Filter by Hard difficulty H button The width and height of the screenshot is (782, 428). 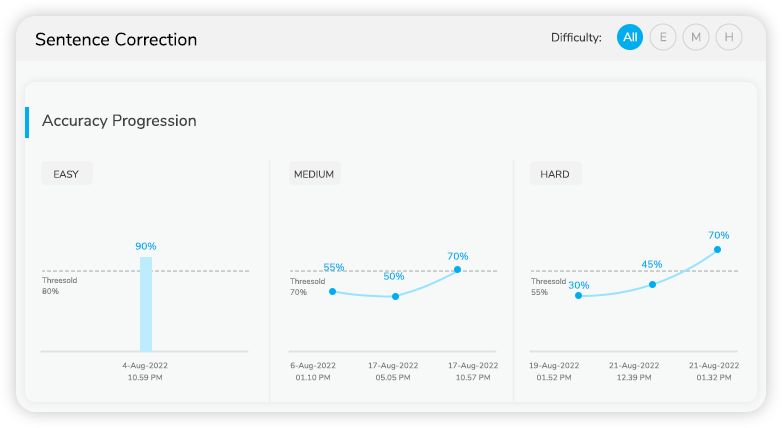pyautogui.click(x=729, y=37)
